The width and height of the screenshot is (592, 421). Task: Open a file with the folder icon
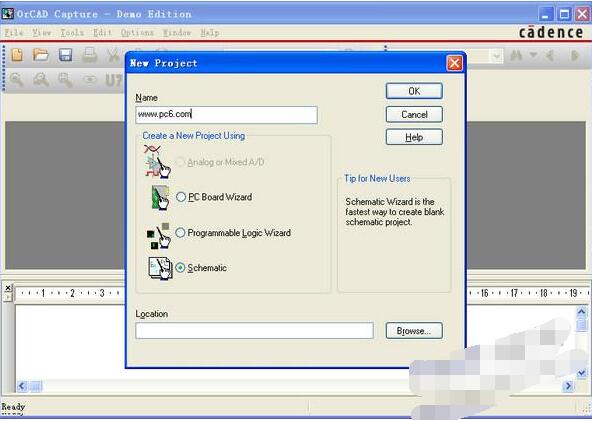coord(41,55)
